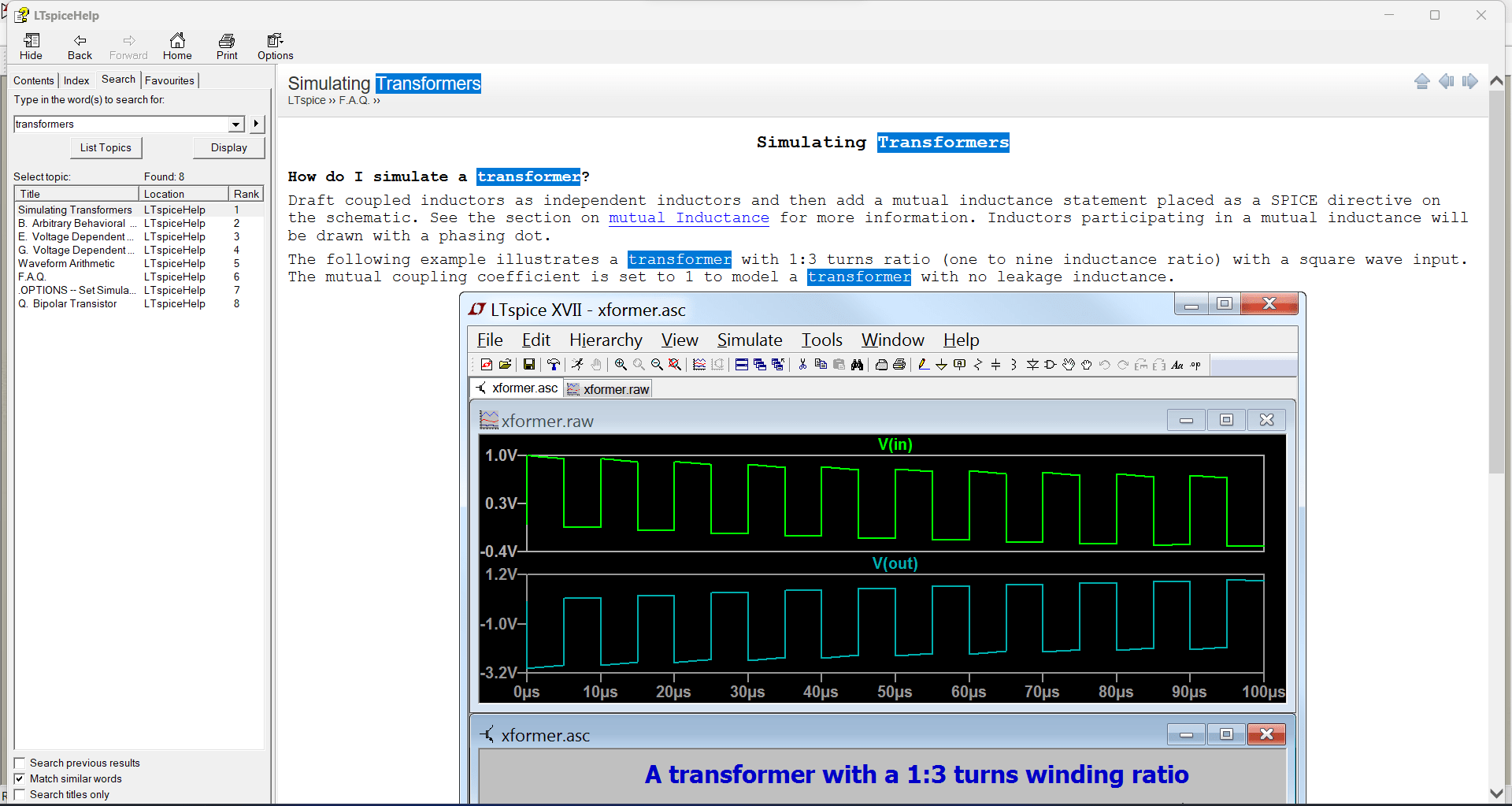Go to the next topic arrow in header
Screen dimensions: 1512x806
(x=1470, y=81)
